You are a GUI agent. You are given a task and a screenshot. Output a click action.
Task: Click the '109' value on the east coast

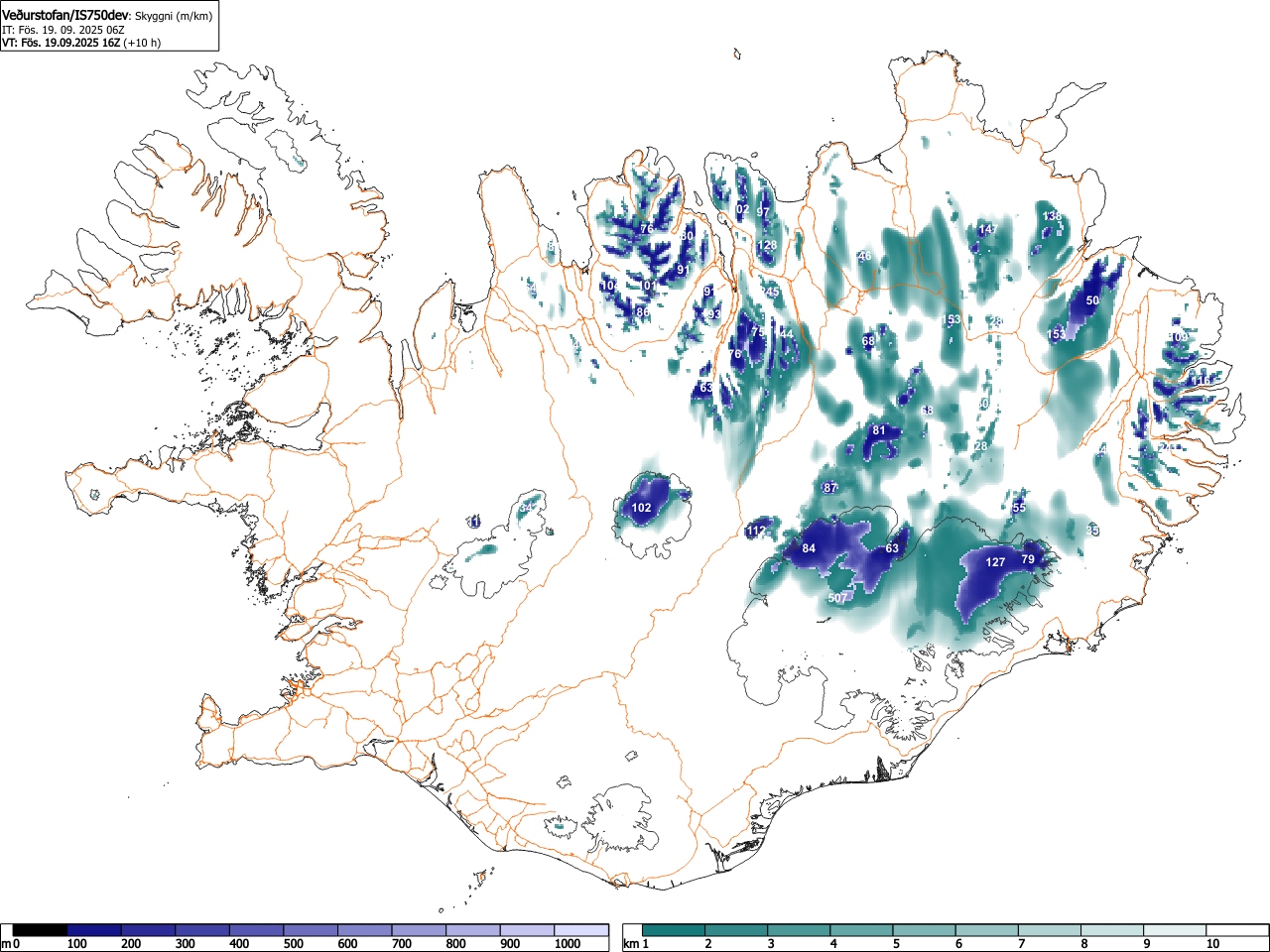(1178, 337)
